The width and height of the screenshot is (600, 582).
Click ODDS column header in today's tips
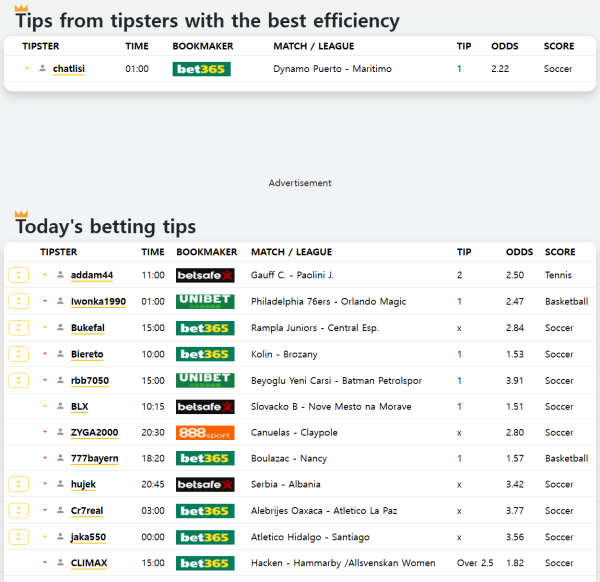(519, 252)
